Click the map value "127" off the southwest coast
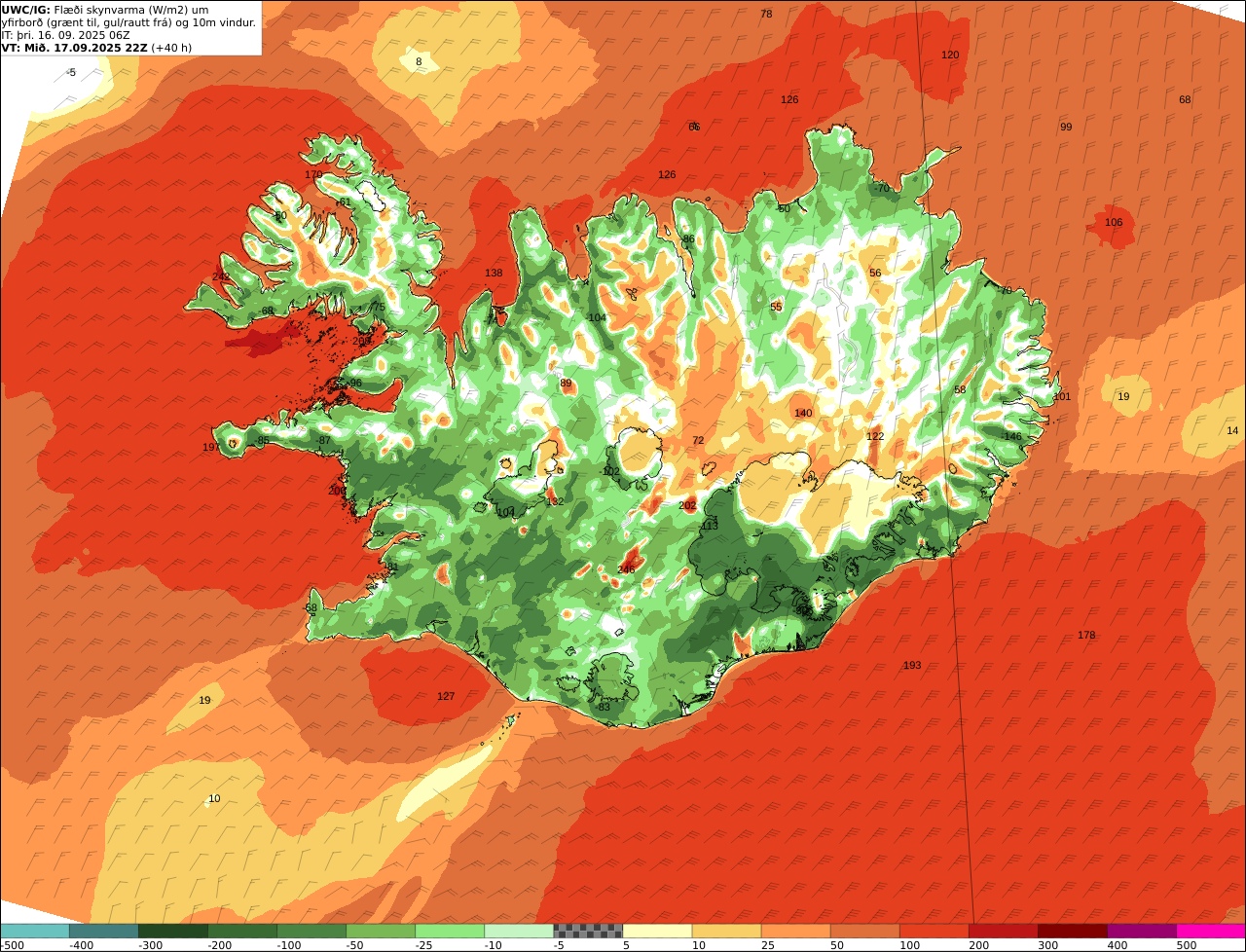 click(x=446, y=696)
